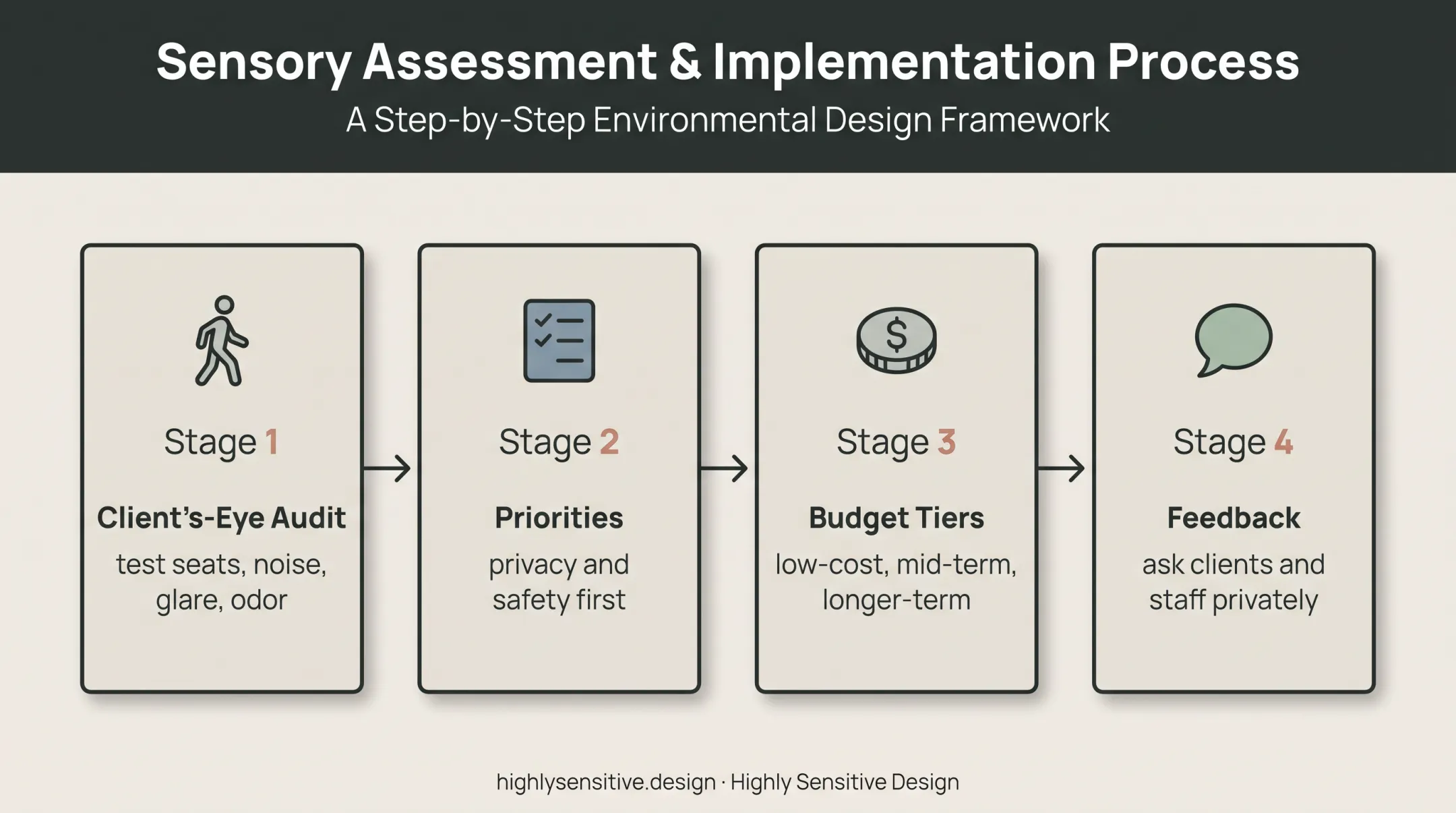Click the 'Stage 2' label

559,443
